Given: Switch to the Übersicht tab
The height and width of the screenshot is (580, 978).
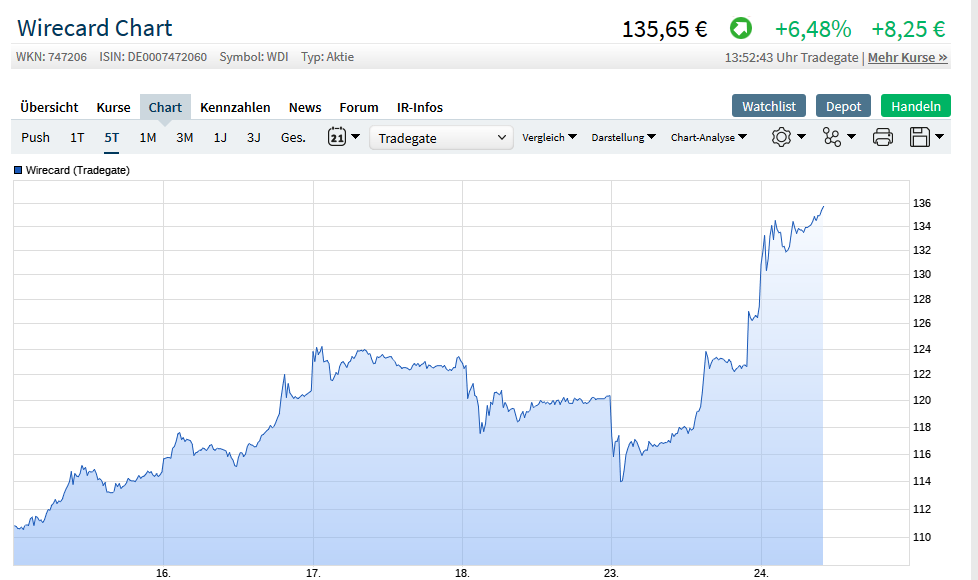Looking at the screenshot, I should [x=49, y=107].
